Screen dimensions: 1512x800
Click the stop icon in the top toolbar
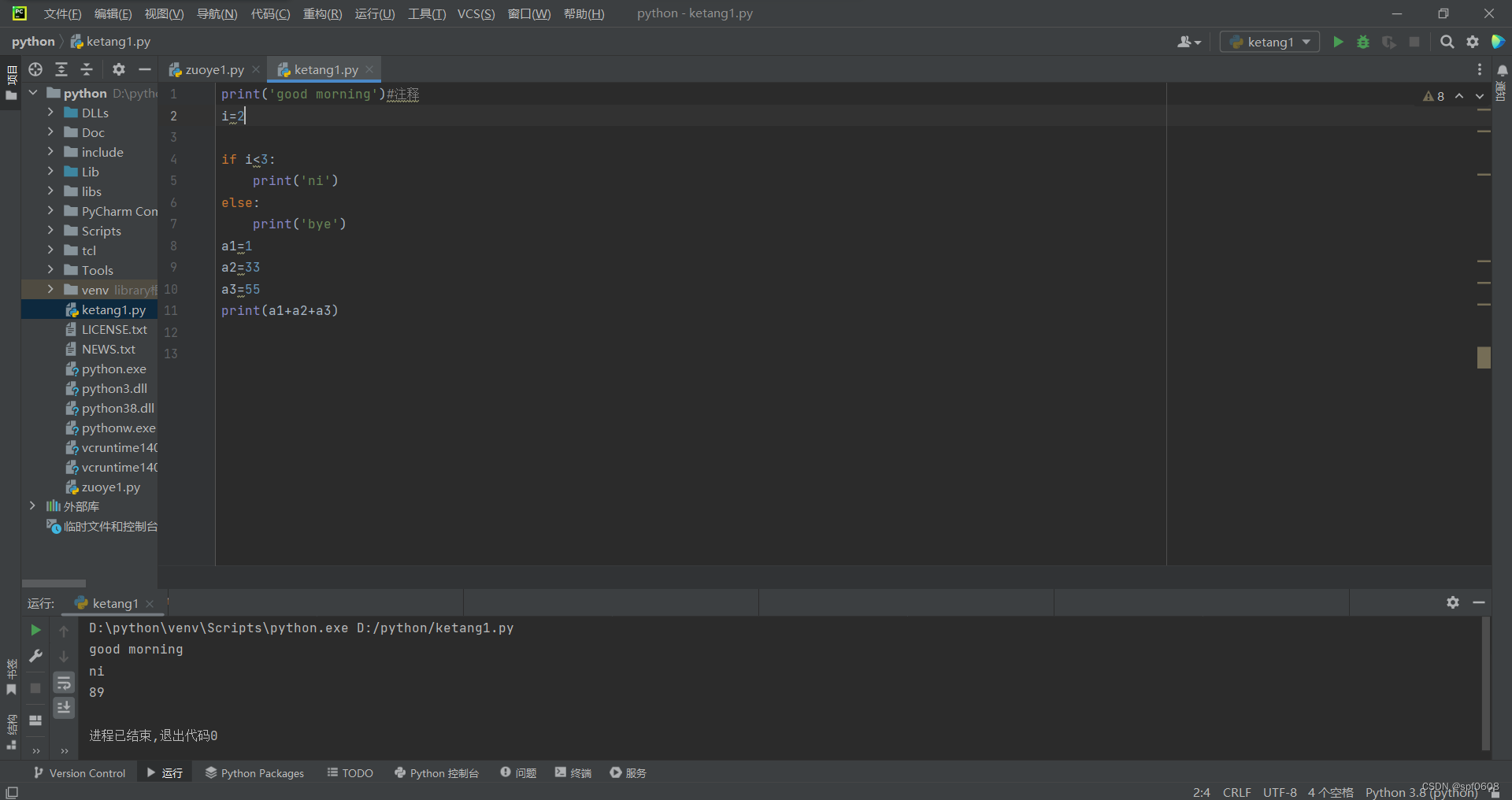tap(1414, 42)
